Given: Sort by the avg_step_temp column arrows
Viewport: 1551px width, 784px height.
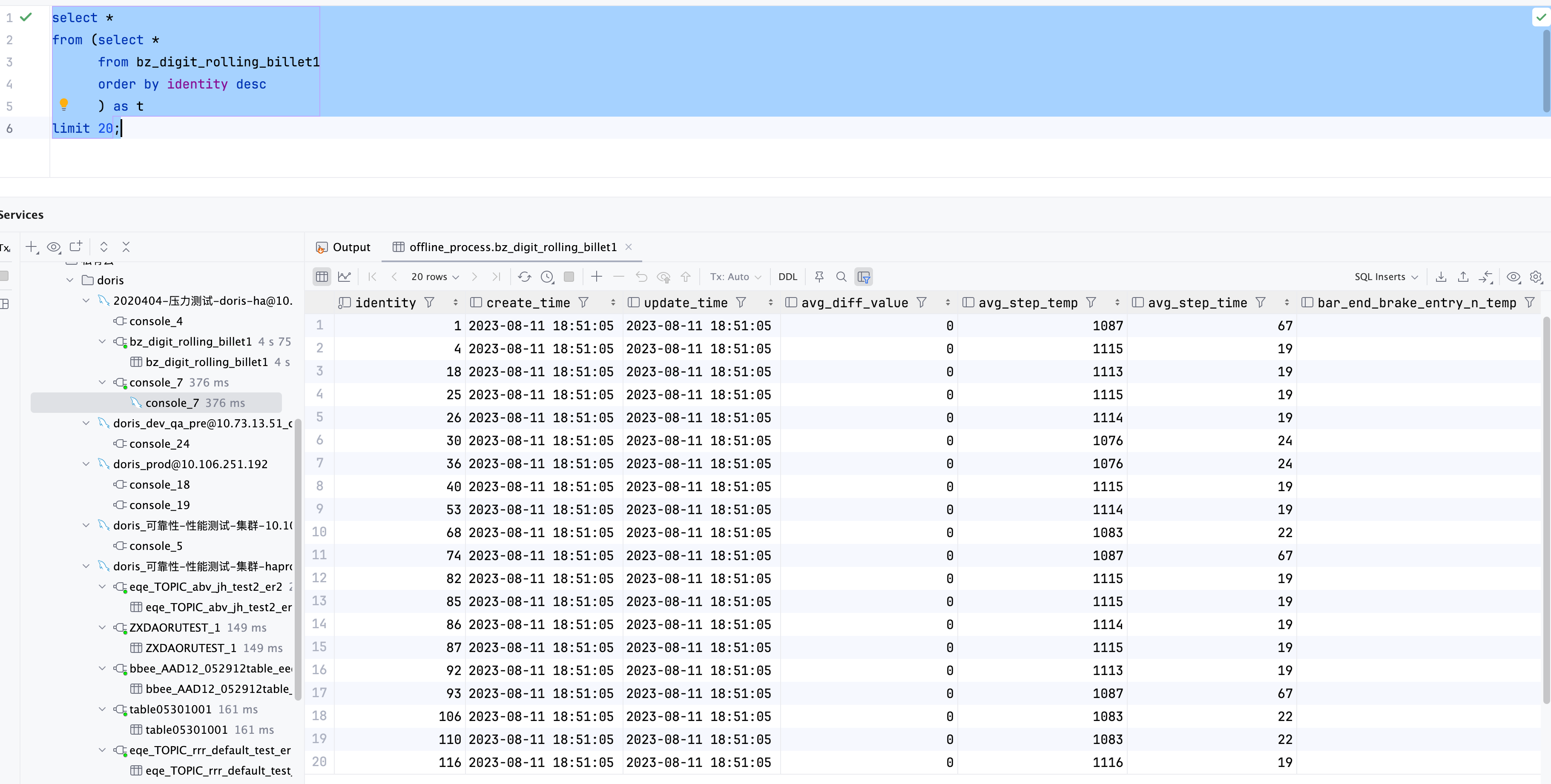Looking at the screenshot, I should (x=1117, y=303).
